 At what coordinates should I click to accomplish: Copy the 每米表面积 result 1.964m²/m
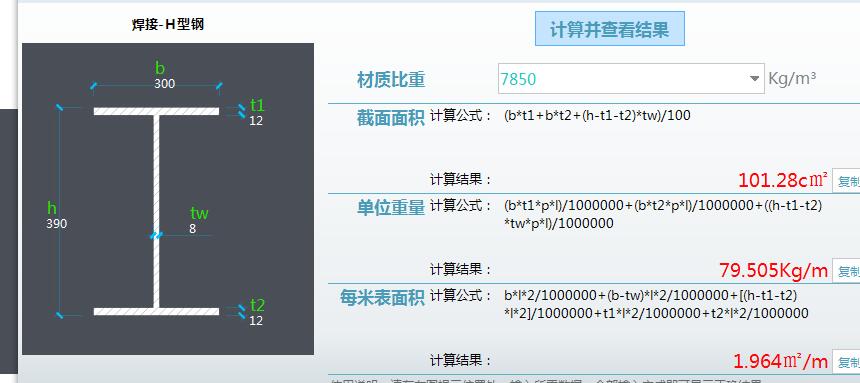point(847,362)
